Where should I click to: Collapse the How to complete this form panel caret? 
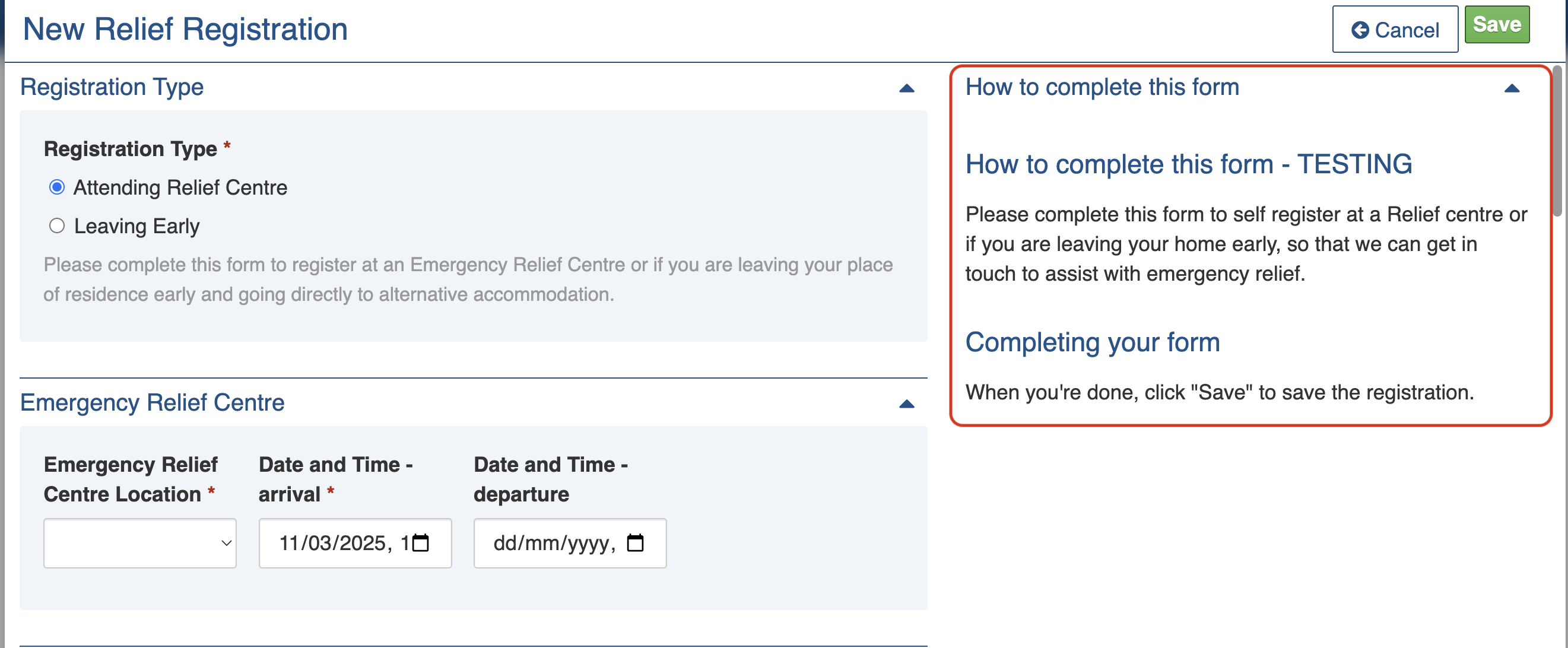[x=1512, y=88]
